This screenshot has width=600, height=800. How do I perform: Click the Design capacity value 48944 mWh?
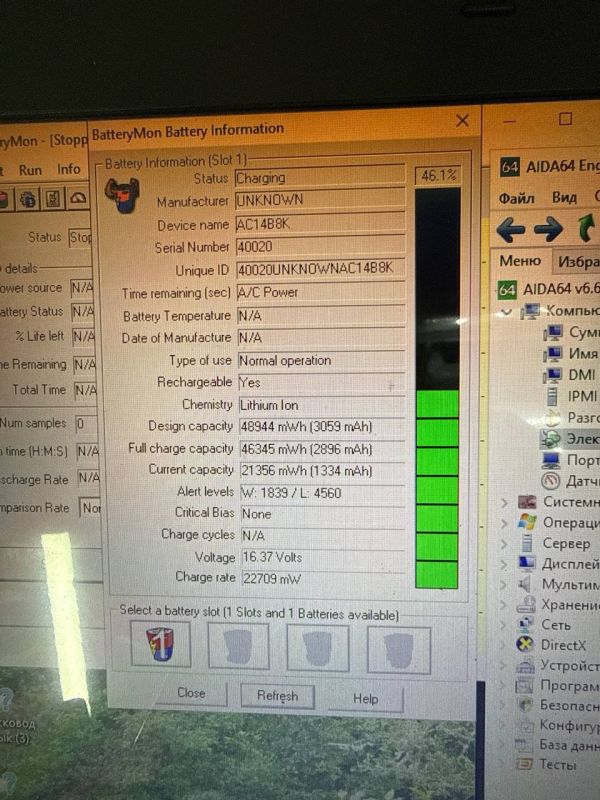click(x=322, y=427)
